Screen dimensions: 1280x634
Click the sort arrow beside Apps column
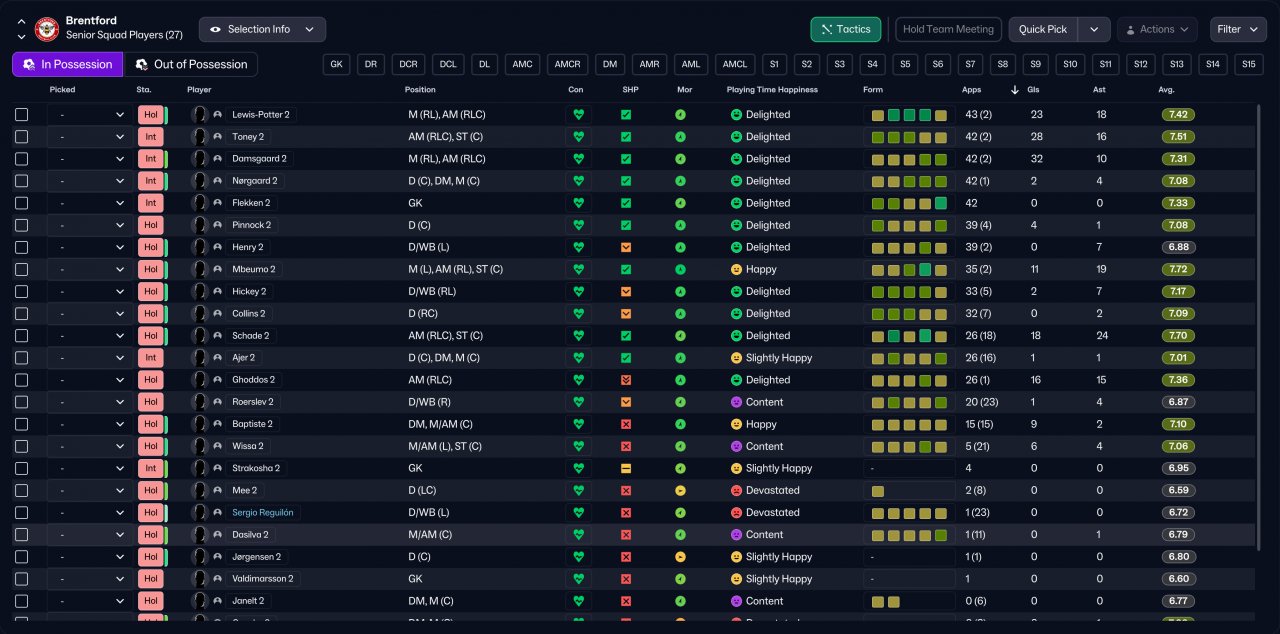pos(1016,90)
